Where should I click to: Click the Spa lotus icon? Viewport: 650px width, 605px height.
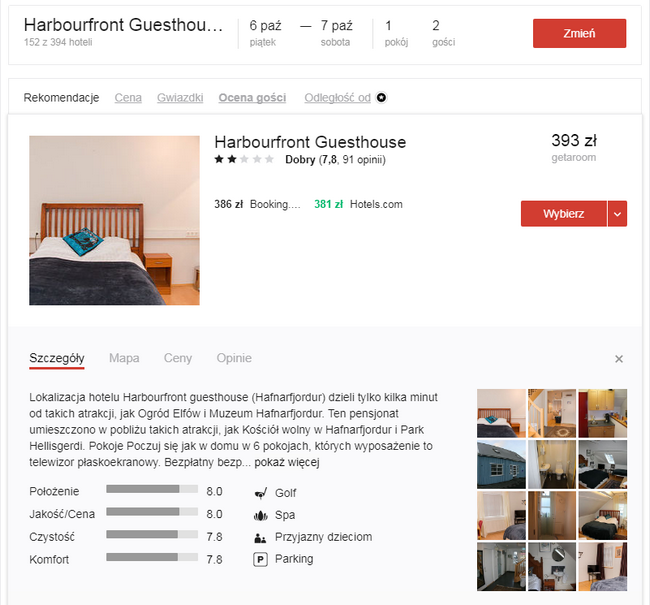pos(261,515)
